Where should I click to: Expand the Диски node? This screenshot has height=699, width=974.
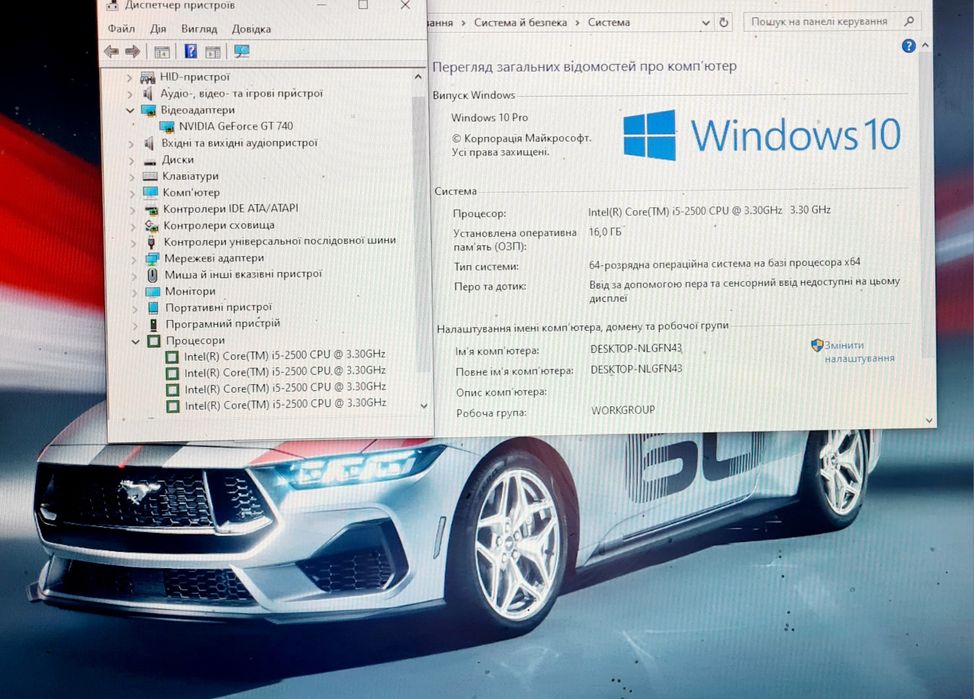point(132,160)
